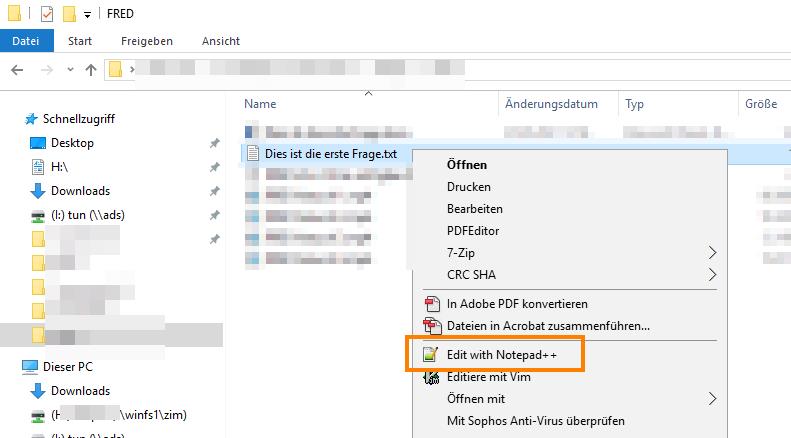791x438 pixels.
Task: Click the Adobe PDF convert icon
Action: pyautogui.click(x=432, y=304)
